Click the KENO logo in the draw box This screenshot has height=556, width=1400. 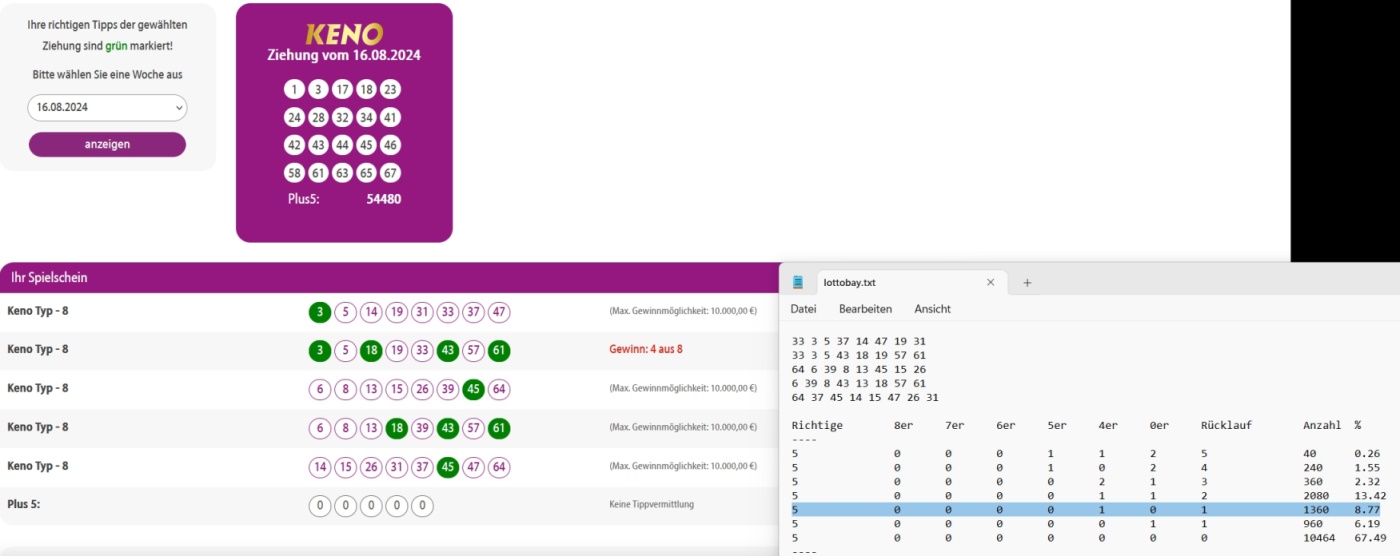pyautogui.click(x=344, y=34)
